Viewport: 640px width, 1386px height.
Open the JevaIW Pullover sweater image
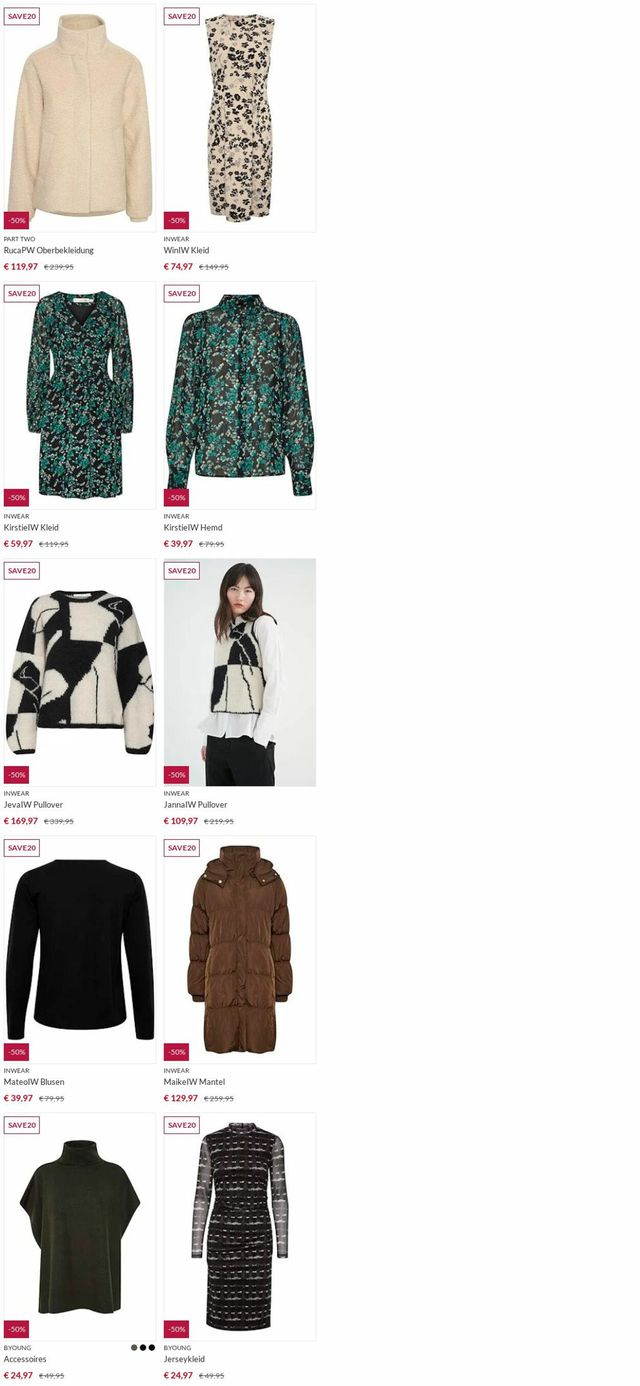[80, 672]
